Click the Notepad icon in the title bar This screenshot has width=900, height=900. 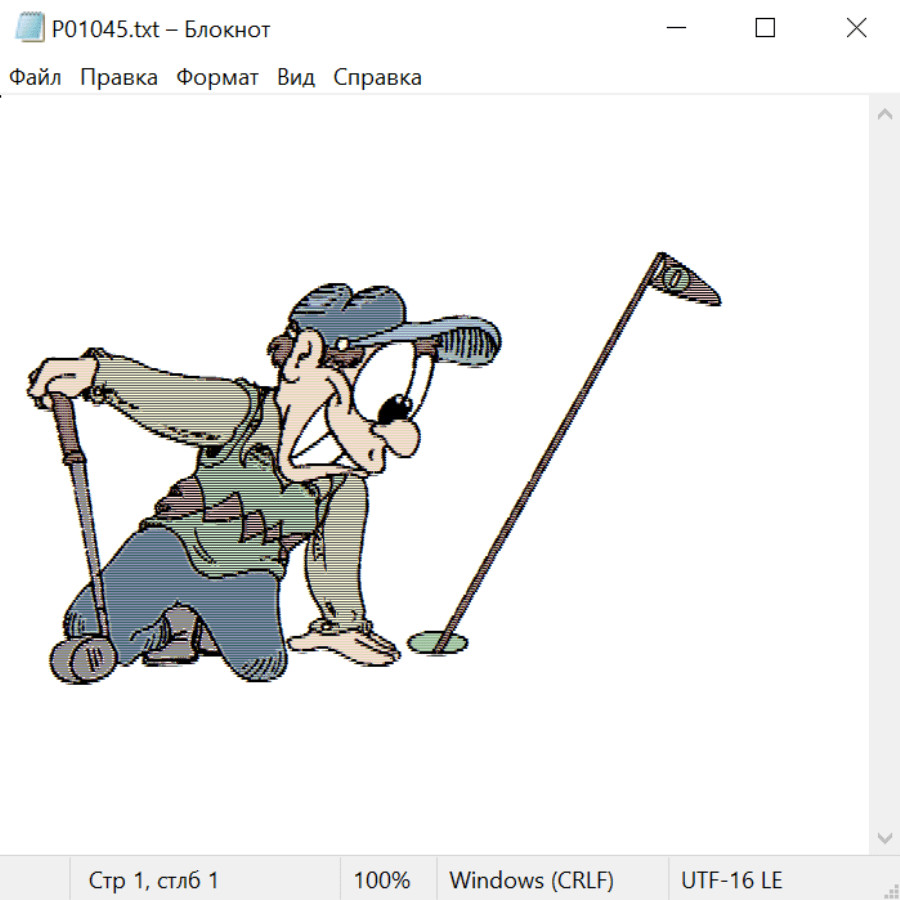point(29,28)
